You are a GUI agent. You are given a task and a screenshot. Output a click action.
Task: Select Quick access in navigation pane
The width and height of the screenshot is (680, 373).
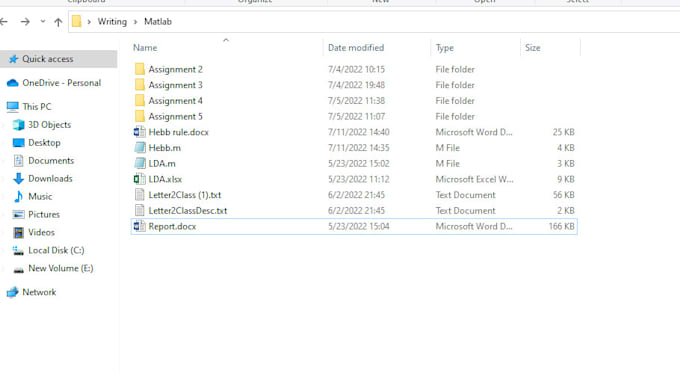click(48, 59)
